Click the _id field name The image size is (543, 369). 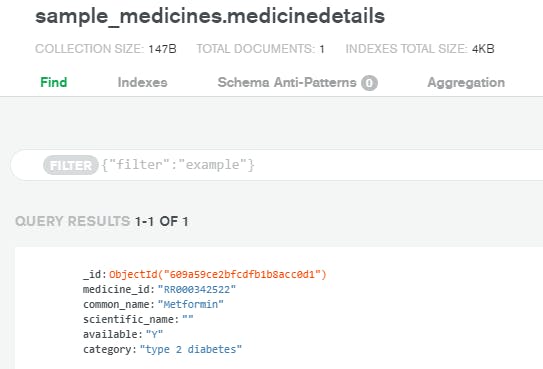(x=92, y=274)
